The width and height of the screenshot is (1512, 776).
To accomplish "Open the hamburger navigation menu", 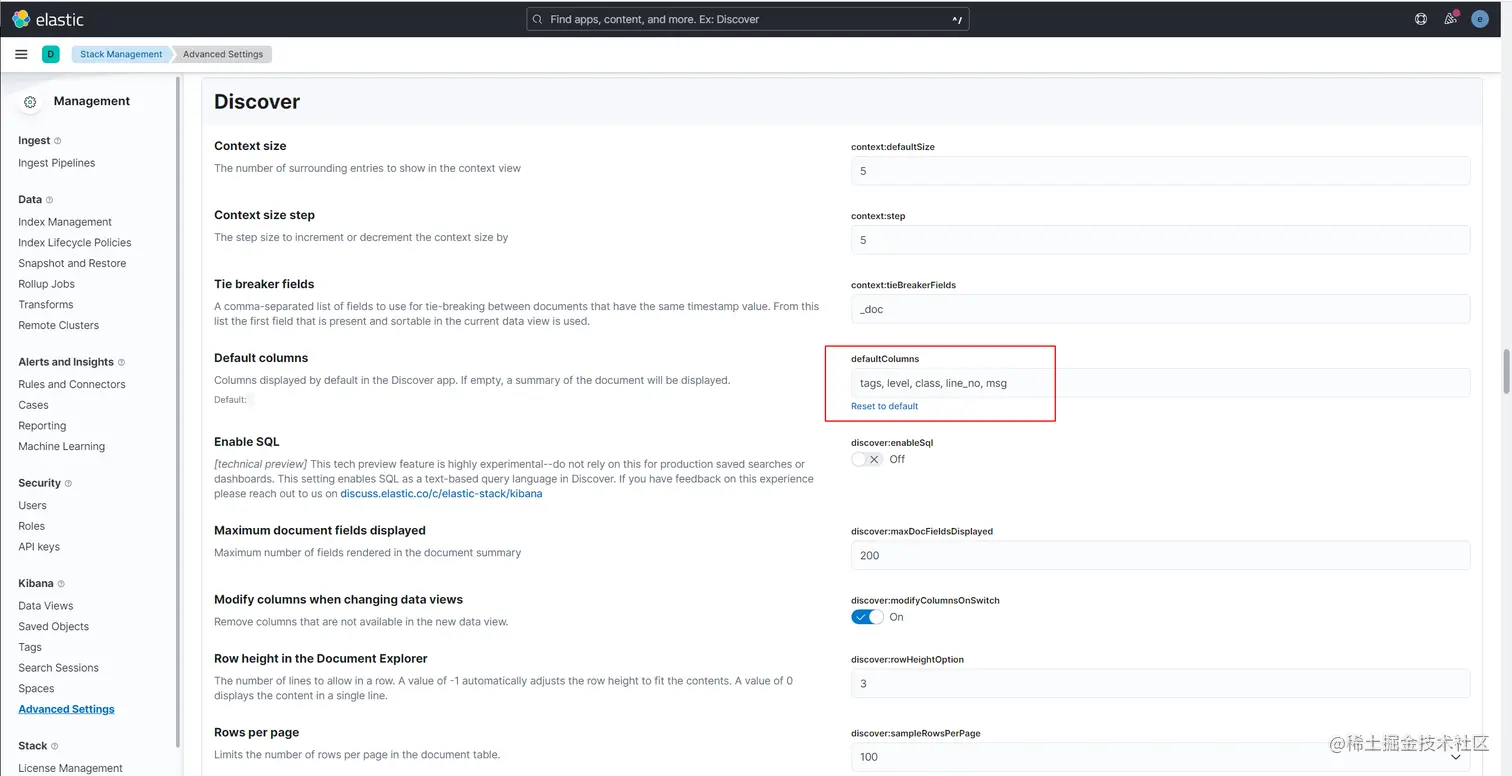I will coord(21,54).
